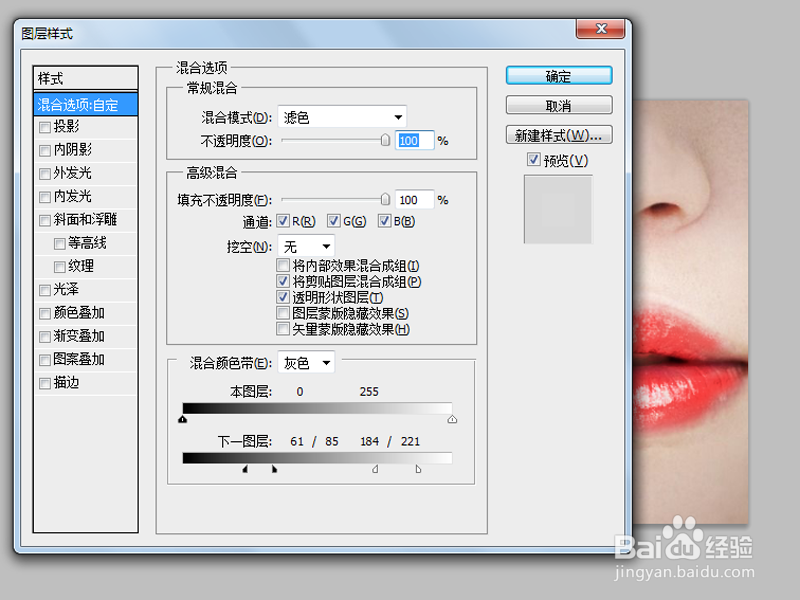Open the 混合模式 dropdown showing 滤色

tap(342, 117)
